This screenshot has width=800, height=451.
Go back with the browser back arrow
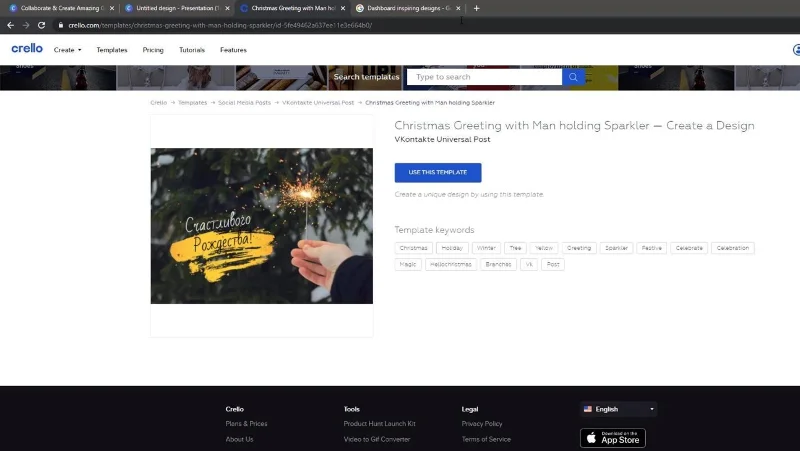point(10,25)
